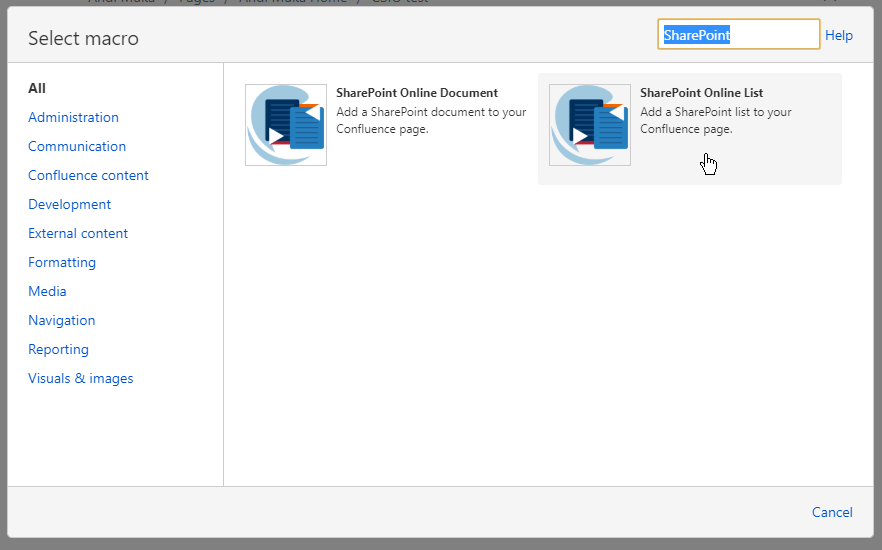882x550 pixels.
Task: Filter by Reporting macros
Action: (x=58, y=349)
